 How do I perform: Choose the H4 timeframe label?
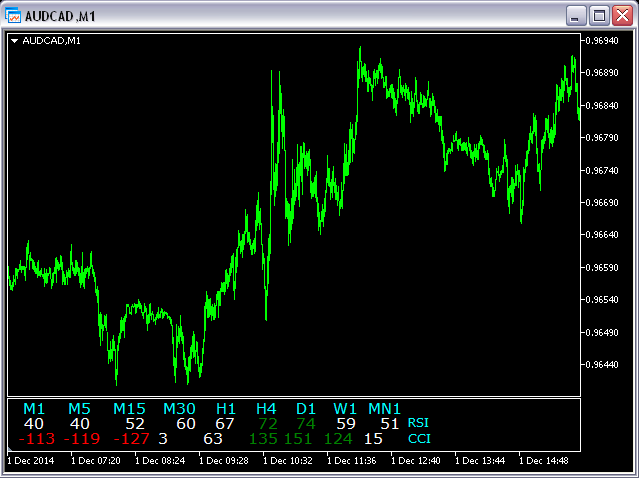tap(266, 408)
